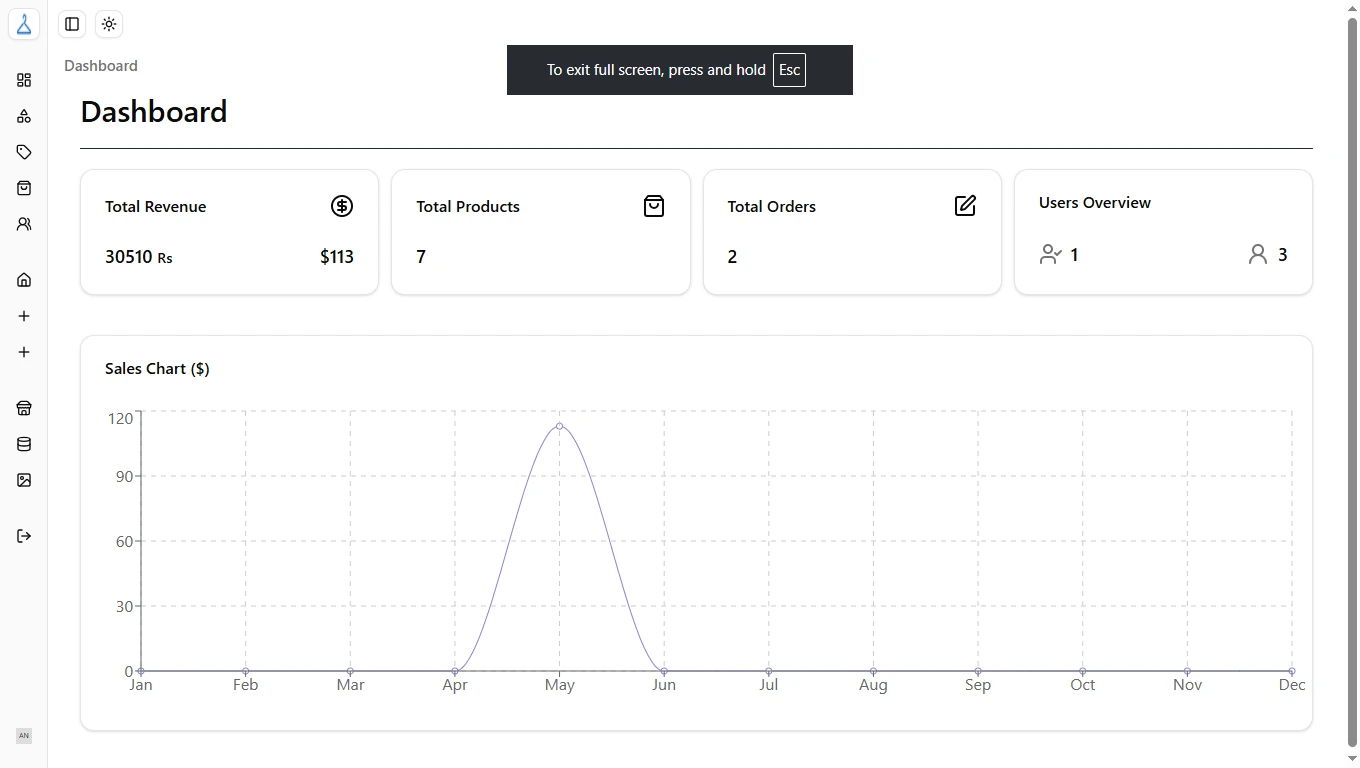Switch theme using the sun icon

pyautogui.click(x=109, y=24)
